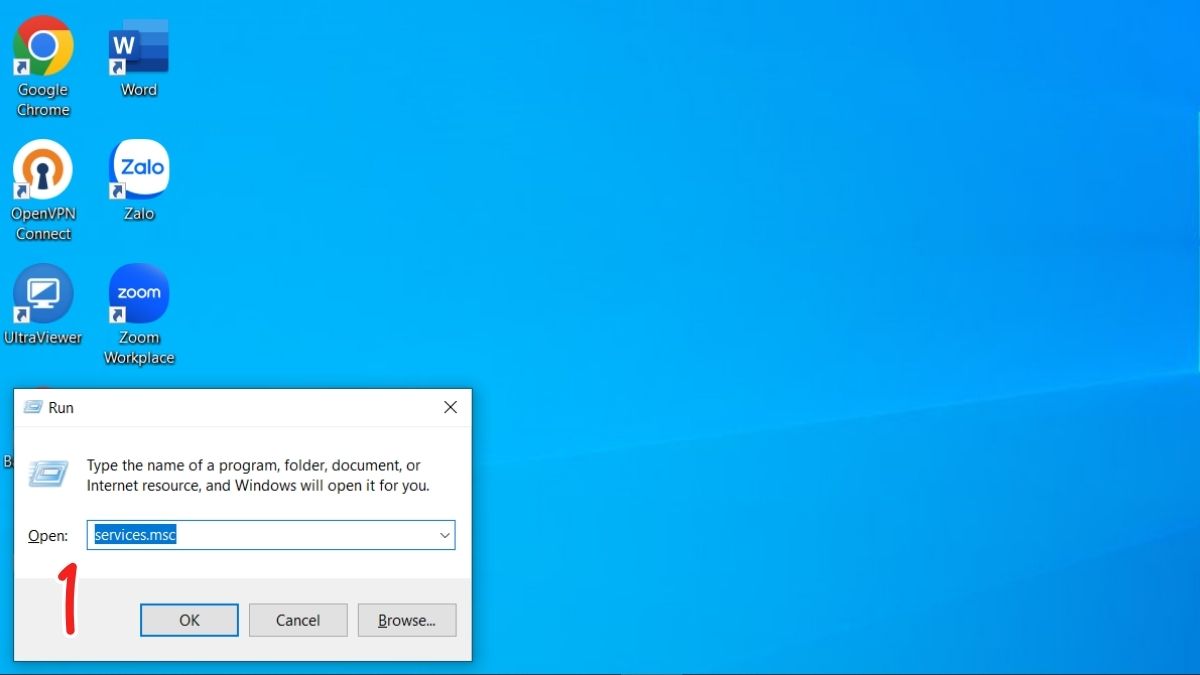The width and height of the screenshot is (1200, 675).
Task: Open Google Chrome from the desktop
Action: coord(42,45)
